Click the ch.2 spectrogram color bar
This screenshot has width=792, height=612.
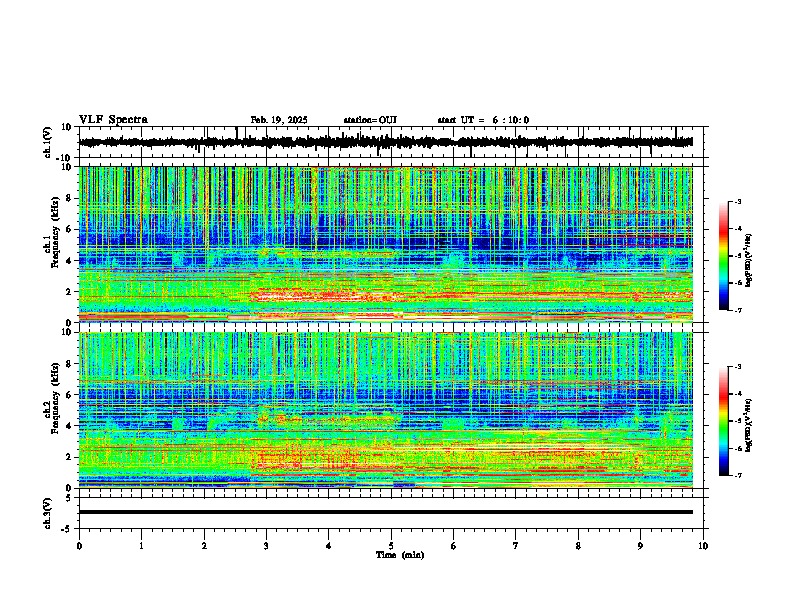pyautogui.click(x=723, y=421)
